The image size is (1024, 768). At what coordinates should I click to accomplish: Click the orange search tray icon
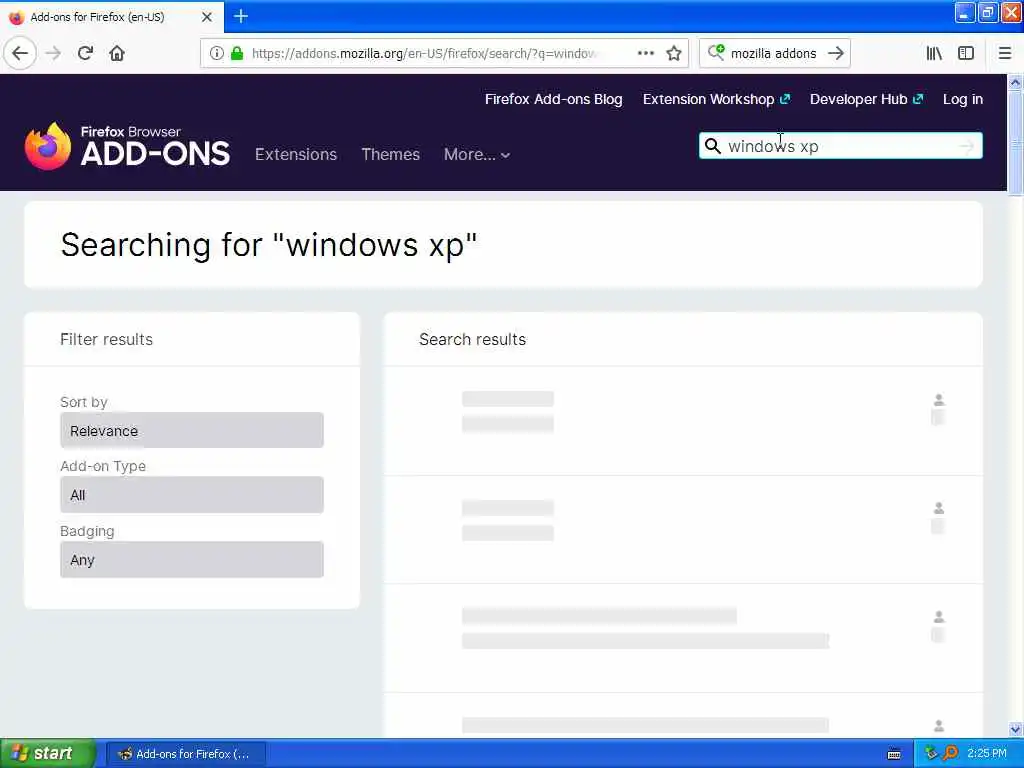pyautogui.click(x=950, y=754)
